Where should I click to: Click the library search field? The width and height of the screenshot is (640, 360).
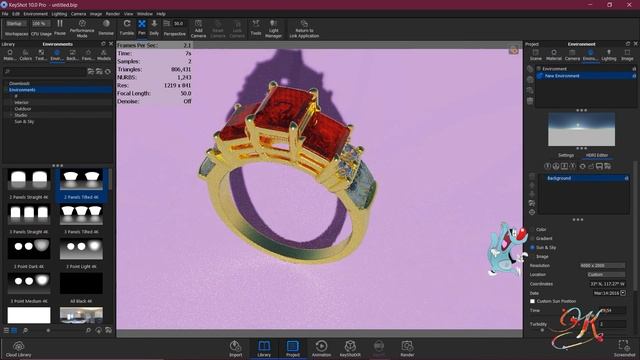coord(44,71)
